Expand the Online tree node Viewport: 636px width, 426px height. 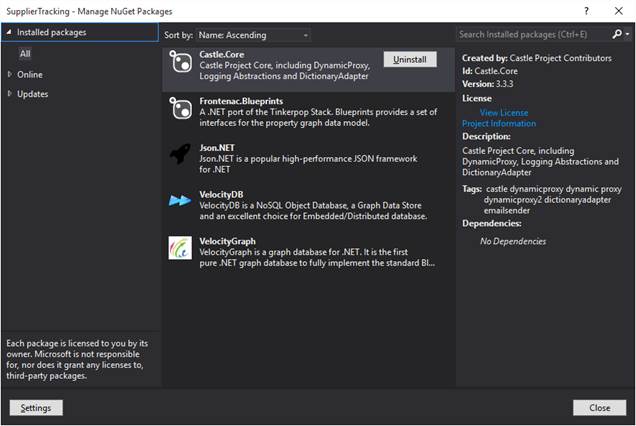click(10, 74)
